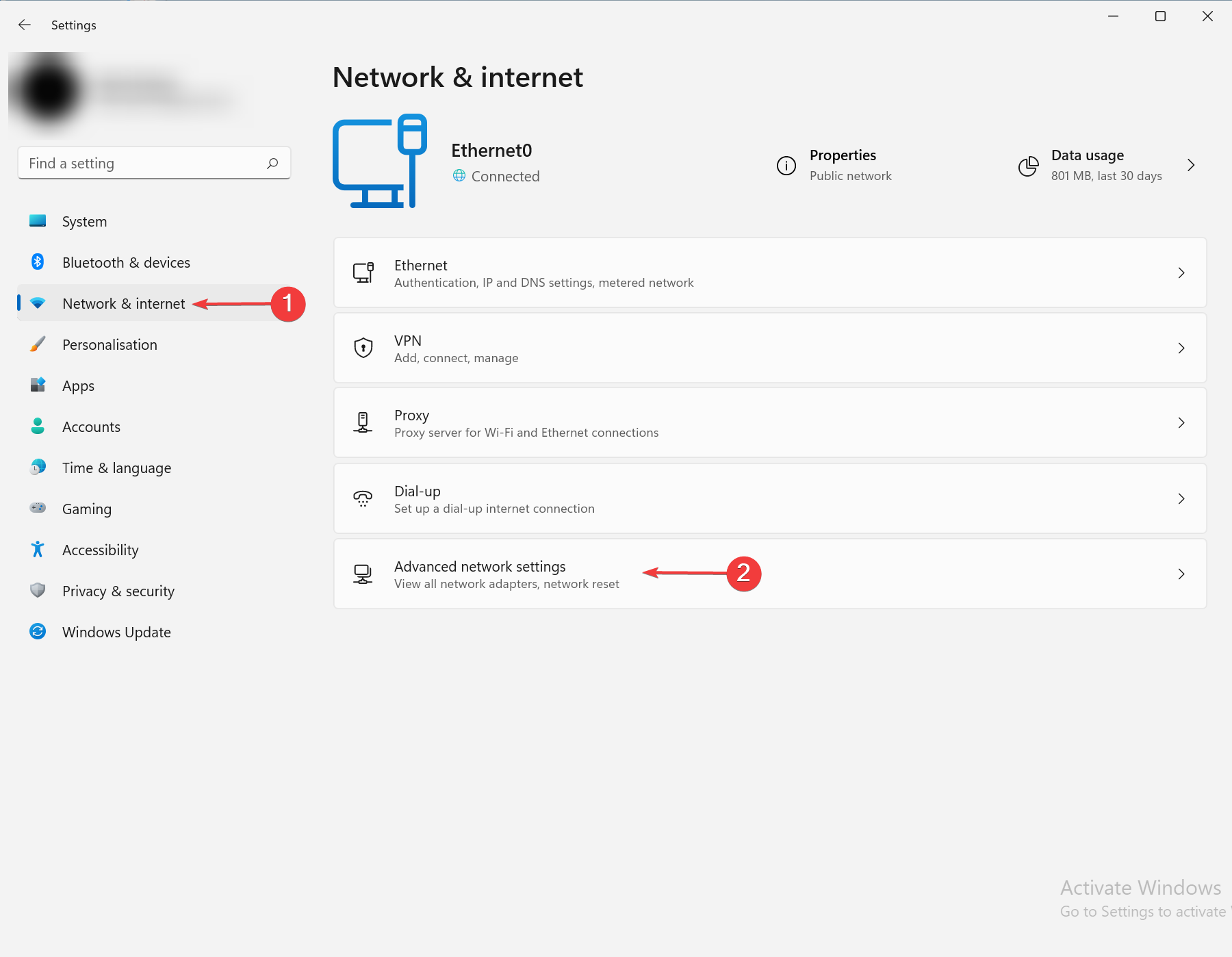
Task: Open Bluetooth & devices category
Action: point(154,262)
